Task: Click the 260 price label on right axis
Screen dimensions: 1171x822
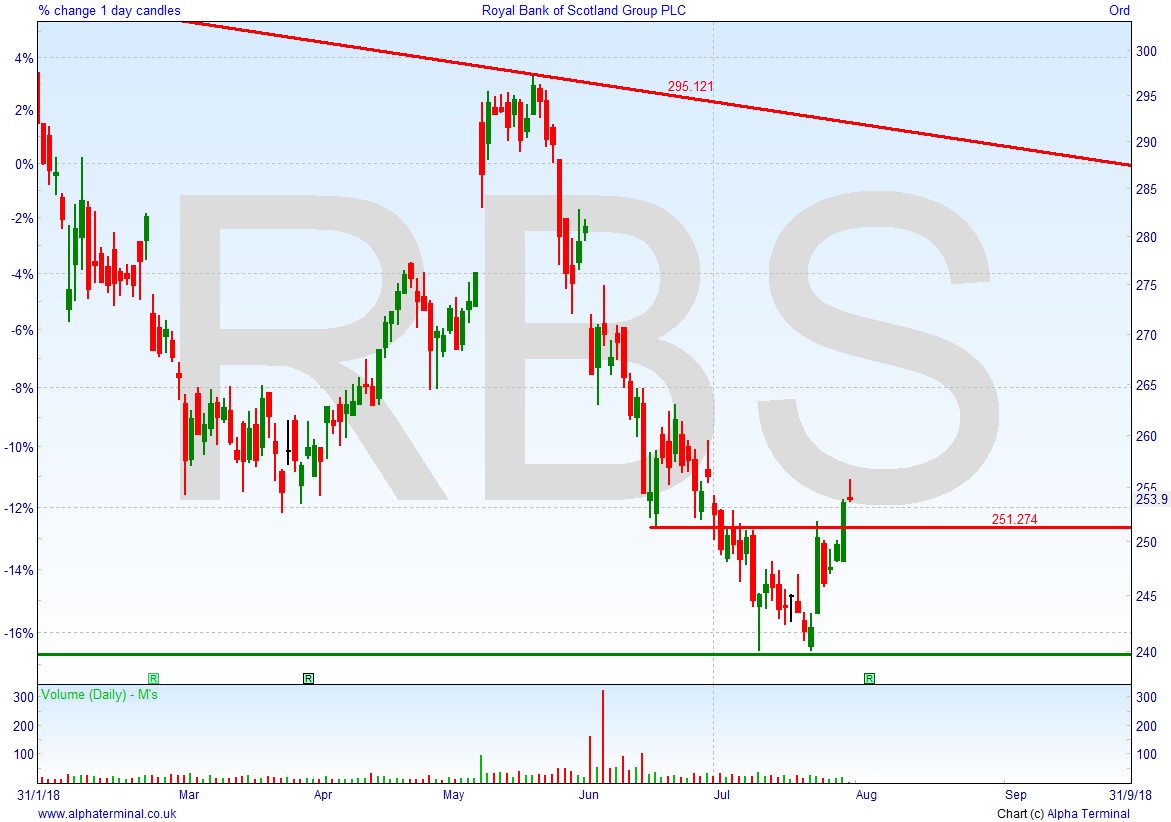Action: tap(1146, 436)
